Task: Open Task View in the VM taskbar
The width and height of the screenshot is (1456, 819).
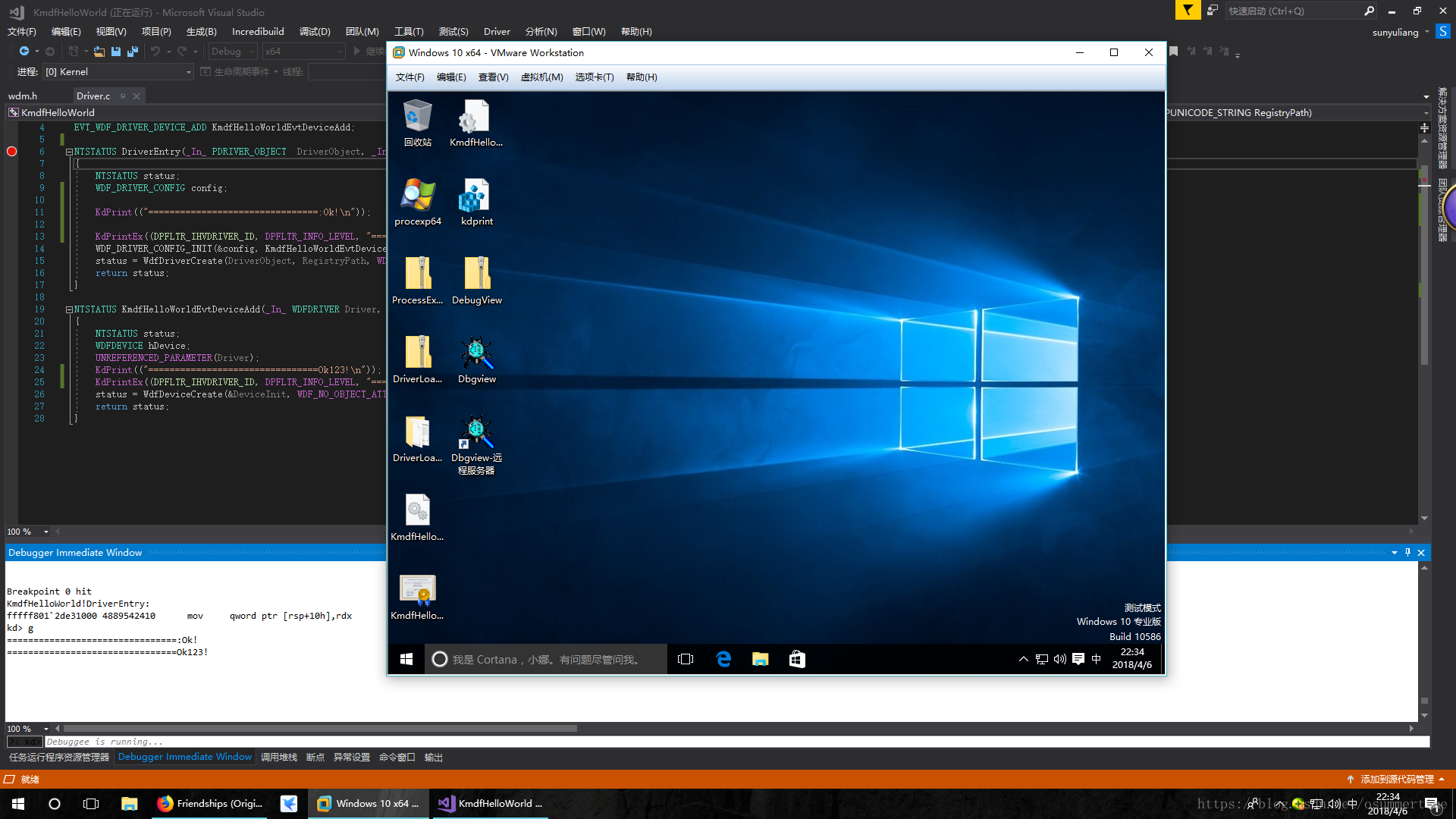Action: 686,659
